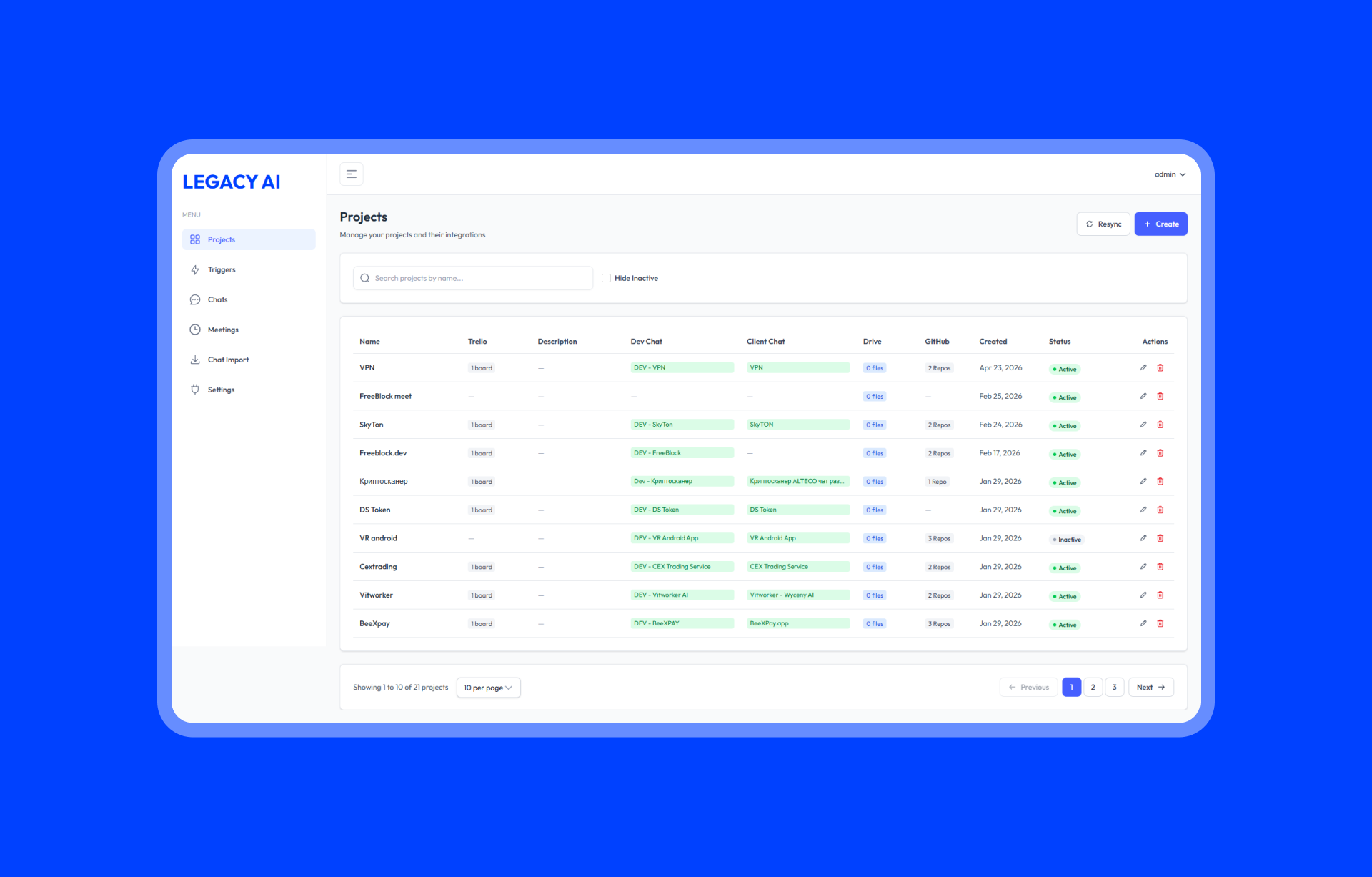
Task: Go to the Next page
Action: pyautogui.click(x=1151, y=687)
